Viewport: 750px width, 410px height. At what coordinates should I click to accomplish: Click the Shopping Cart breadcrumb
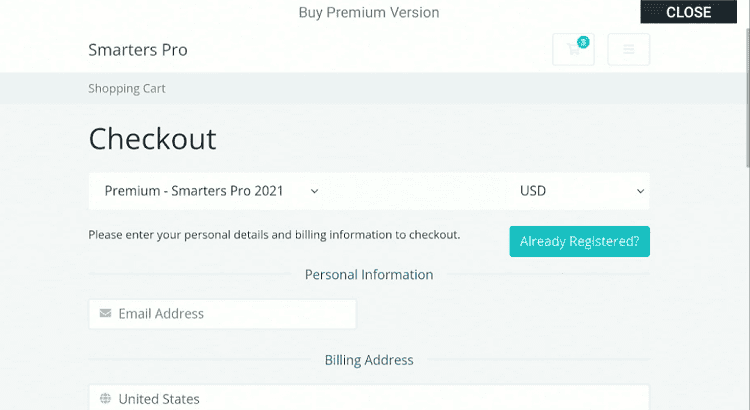pos(127,88)
